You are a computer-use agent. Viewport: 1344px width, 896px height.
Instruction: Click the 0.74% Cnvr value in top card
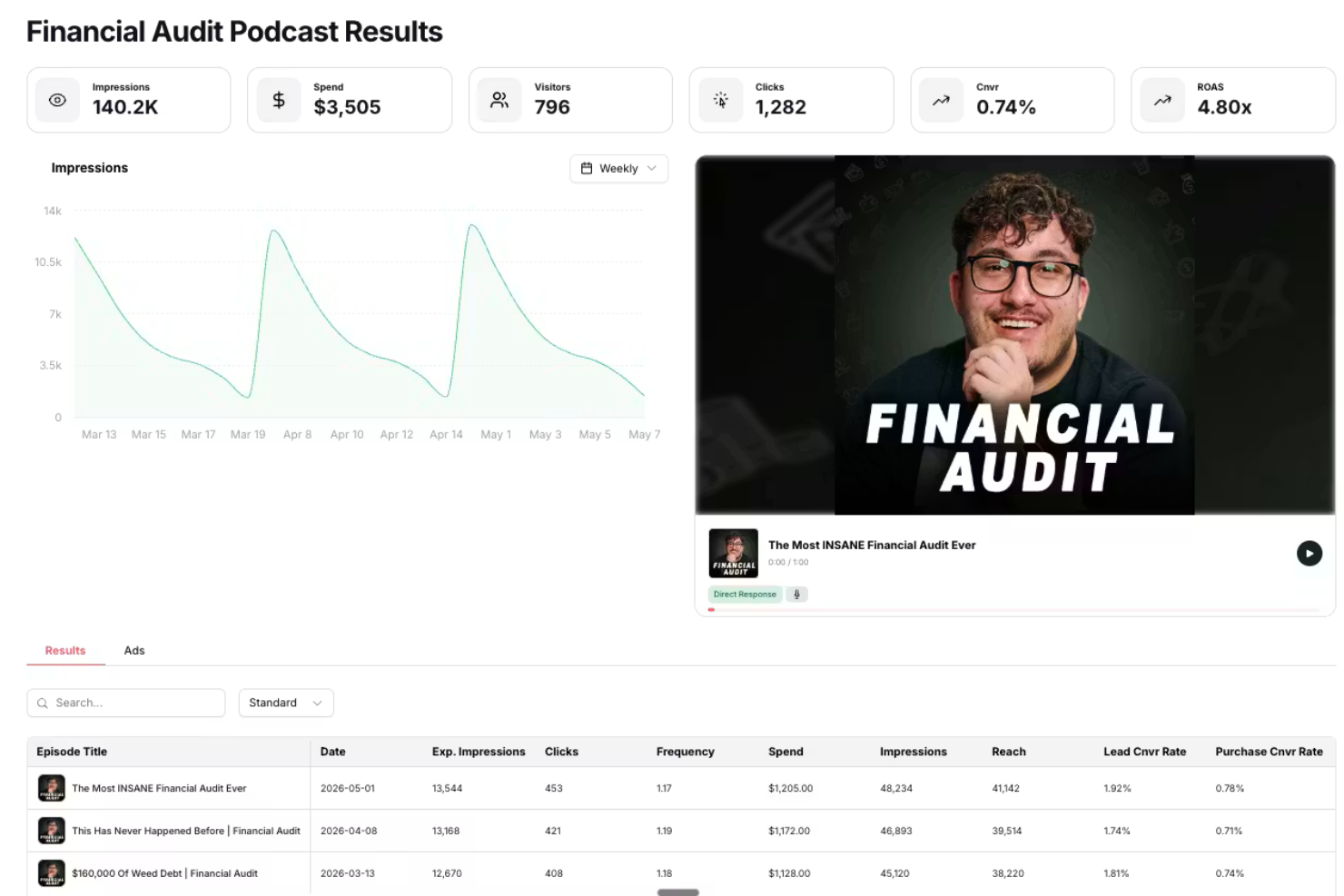(1006, 107)
